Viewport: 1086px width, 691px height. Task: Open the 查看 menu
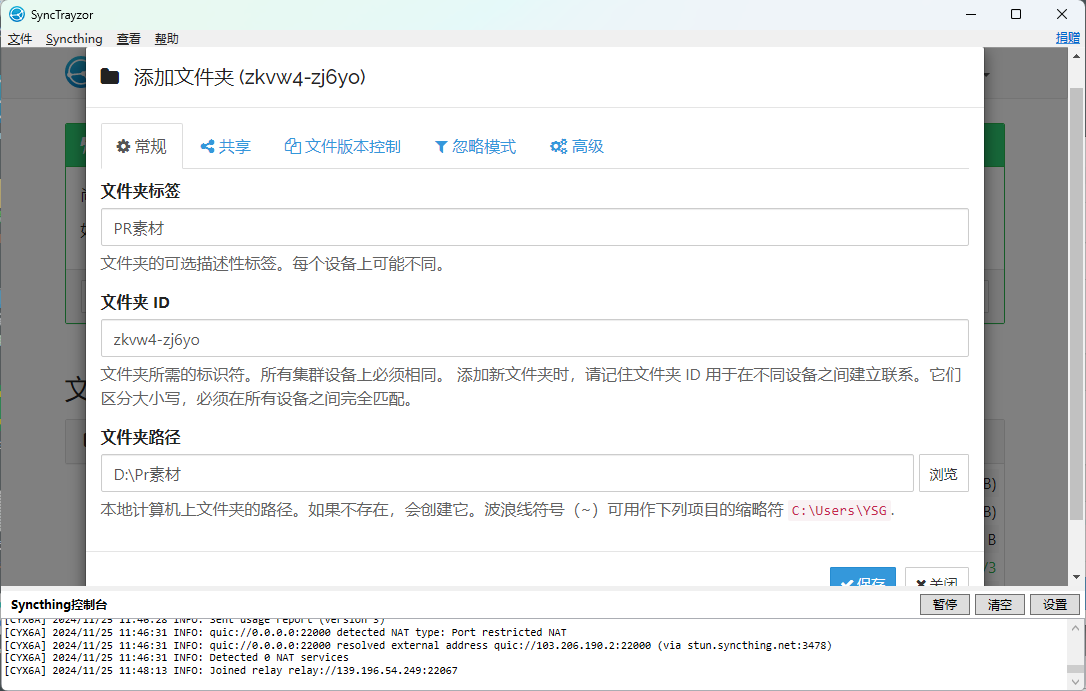click(128, 39)
